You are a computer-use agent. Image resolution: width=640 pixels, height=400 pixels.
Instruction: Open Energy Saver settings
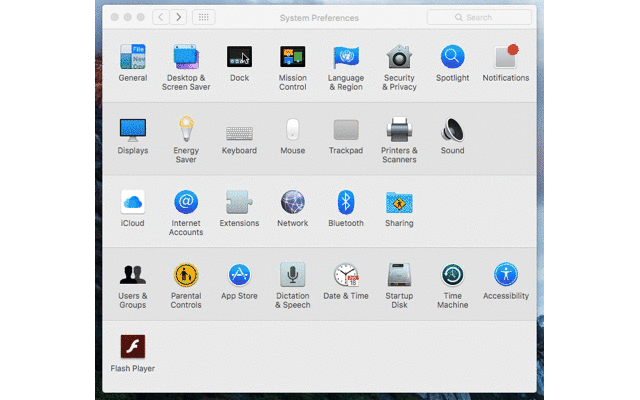(x=186, y=130)
